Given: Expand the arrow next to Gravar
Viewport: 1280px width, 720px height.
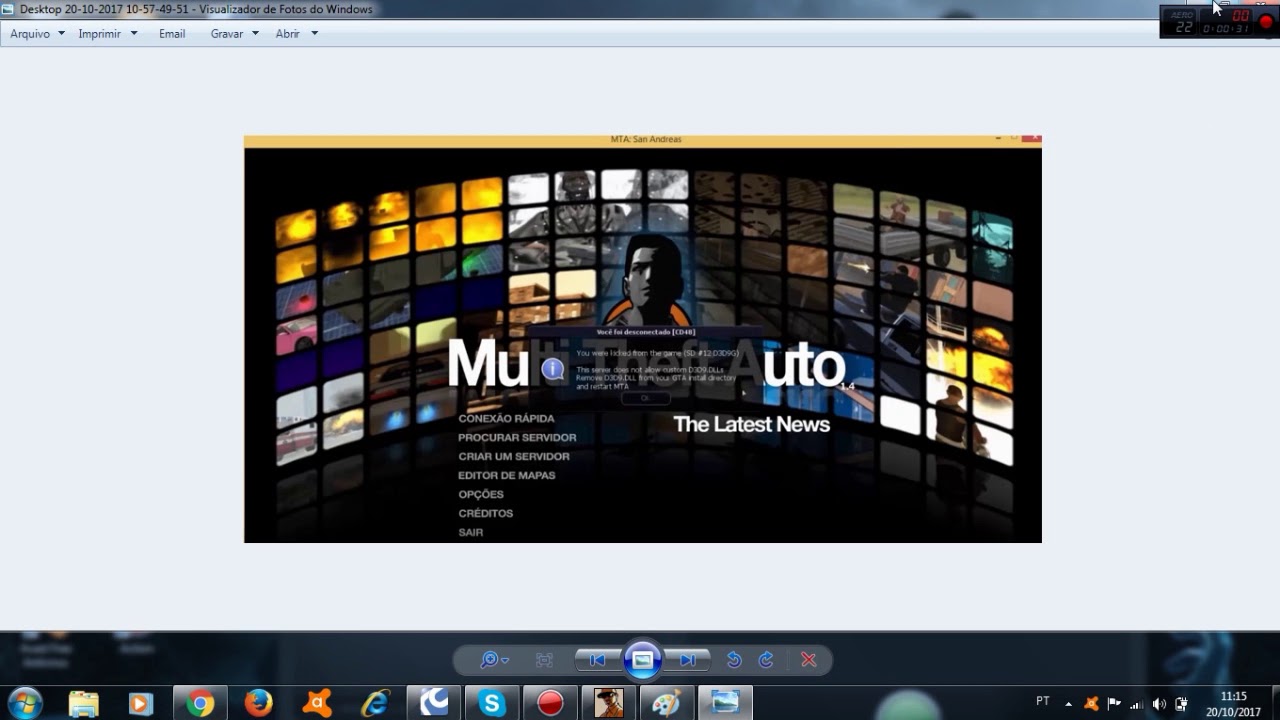Looking at the screenshot, I should pyautogui.click(x=255, y=33).
